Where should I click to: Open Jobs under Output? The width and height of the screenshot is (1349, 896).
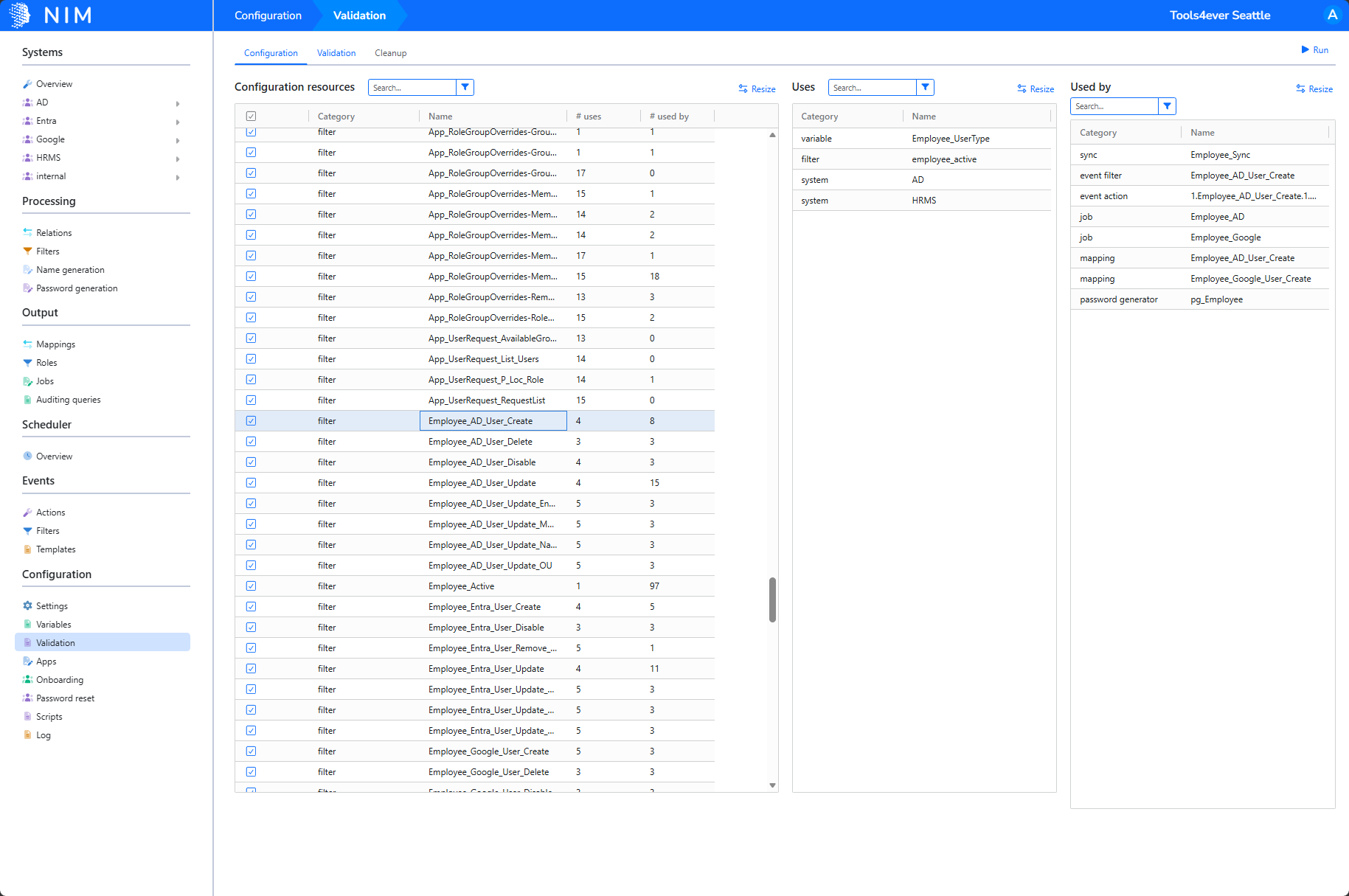(45, 381)
